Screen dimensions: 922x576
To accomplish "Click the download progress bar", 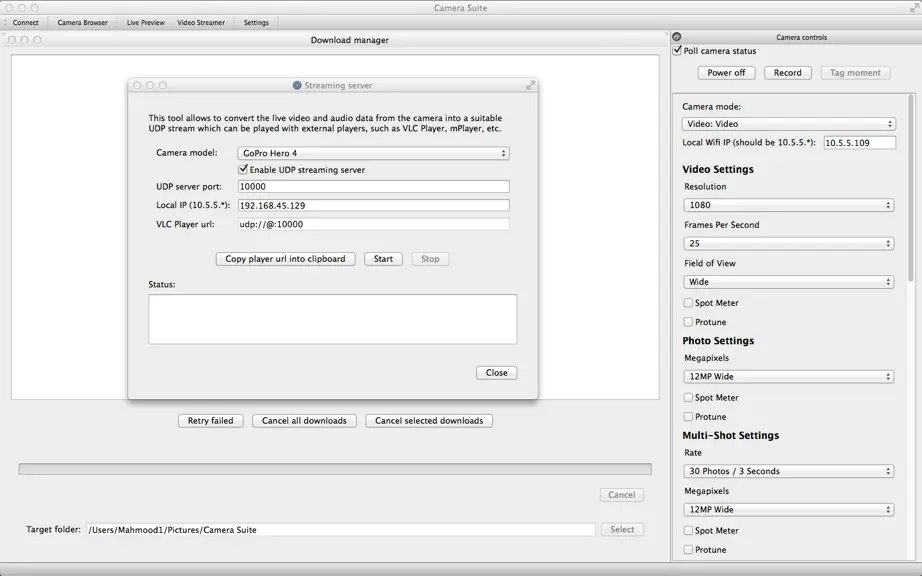I will point(335,469).
